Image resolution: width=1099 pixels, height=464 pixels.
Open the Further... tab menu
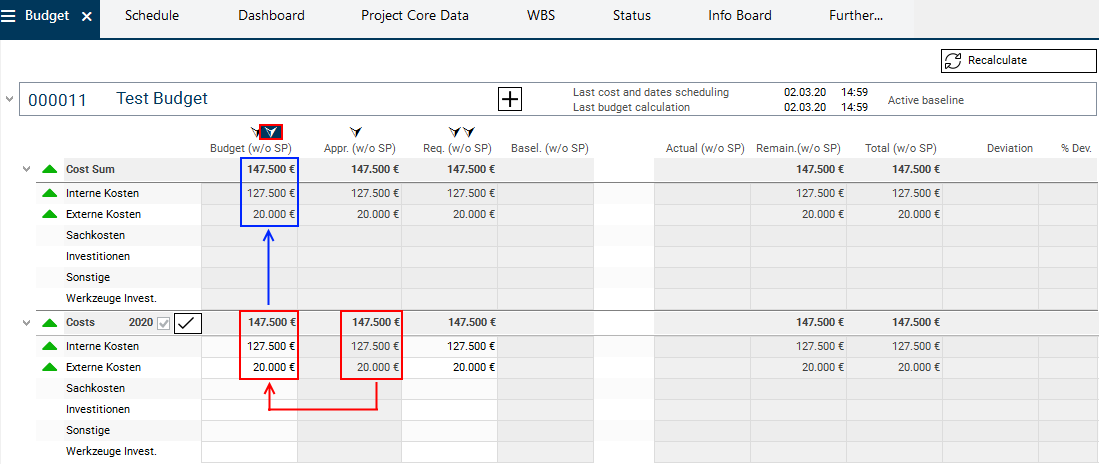856,16
